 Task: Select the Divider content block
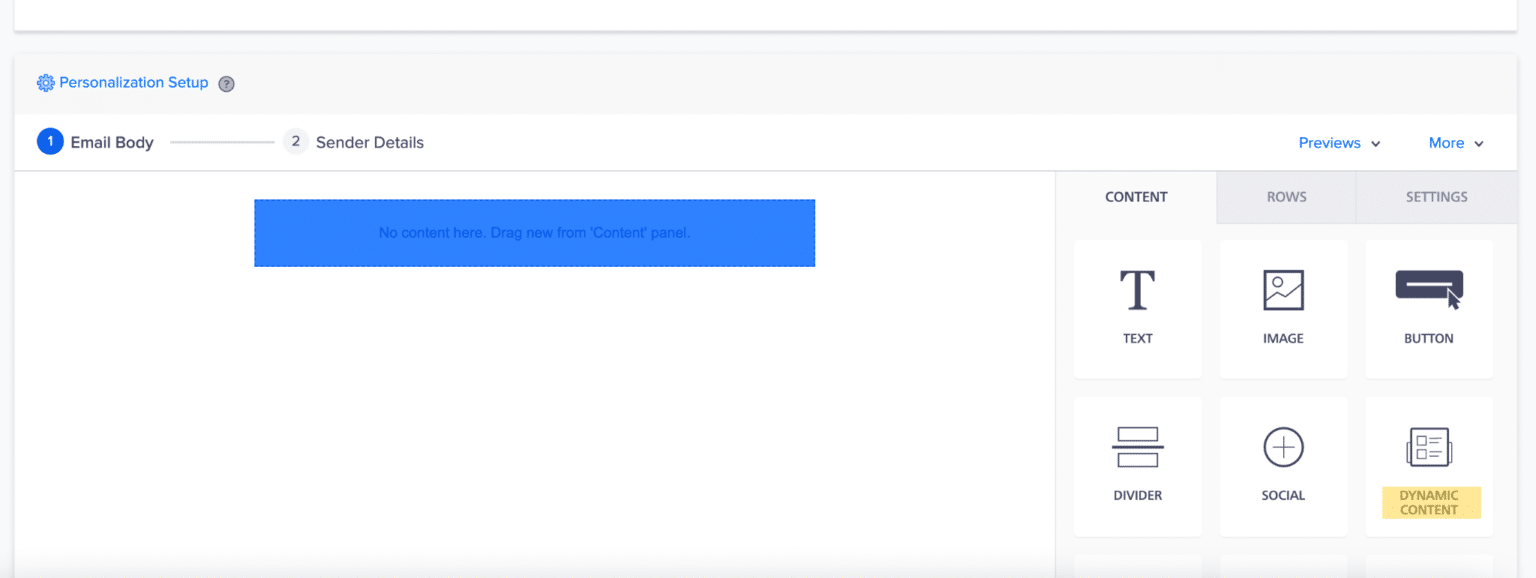(1137, 465)
